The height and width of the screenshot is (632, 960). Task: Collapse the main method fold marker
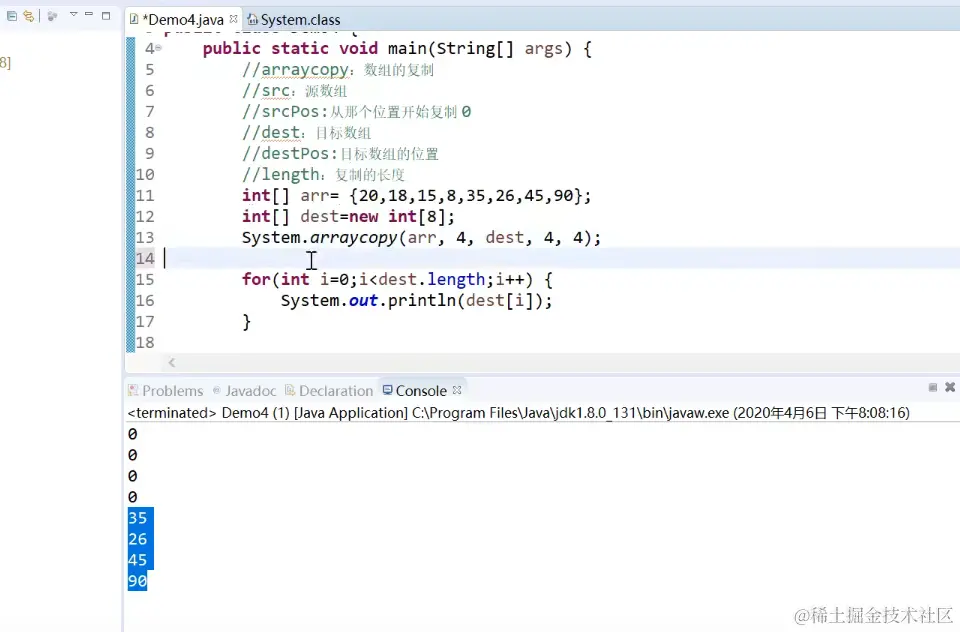point(159,48)
